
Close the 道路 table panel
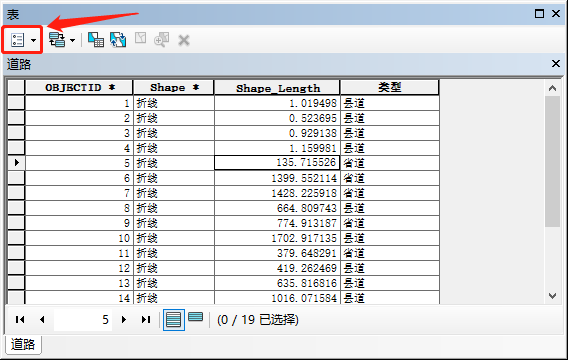click(x=556, y=64)
